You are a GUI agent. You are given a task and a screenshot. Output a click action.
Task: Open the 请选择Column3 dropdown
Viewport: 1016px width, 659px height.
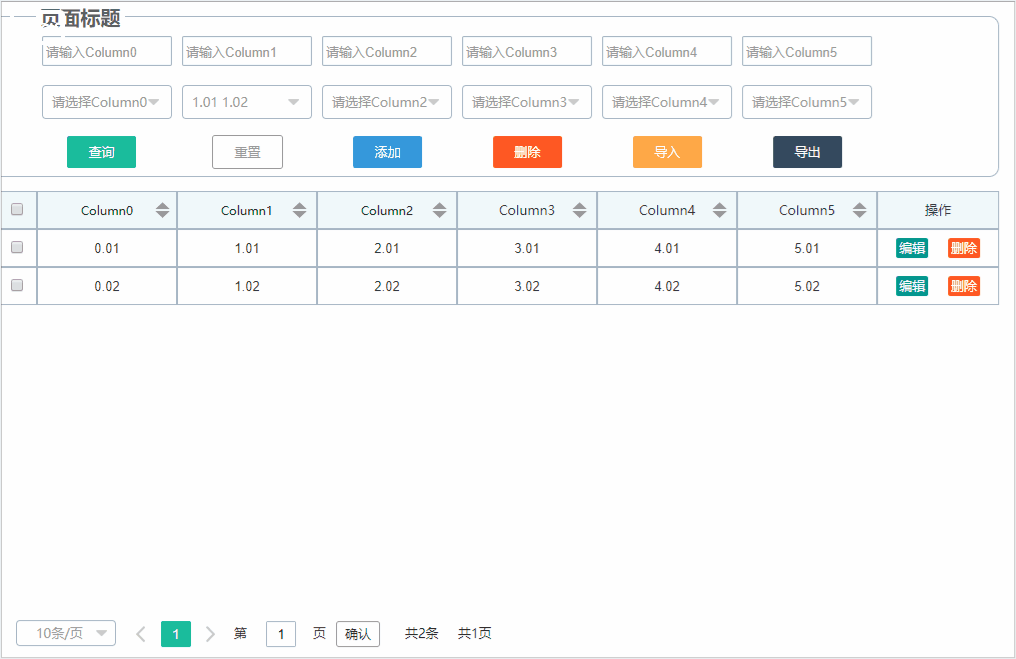(527, 102)
